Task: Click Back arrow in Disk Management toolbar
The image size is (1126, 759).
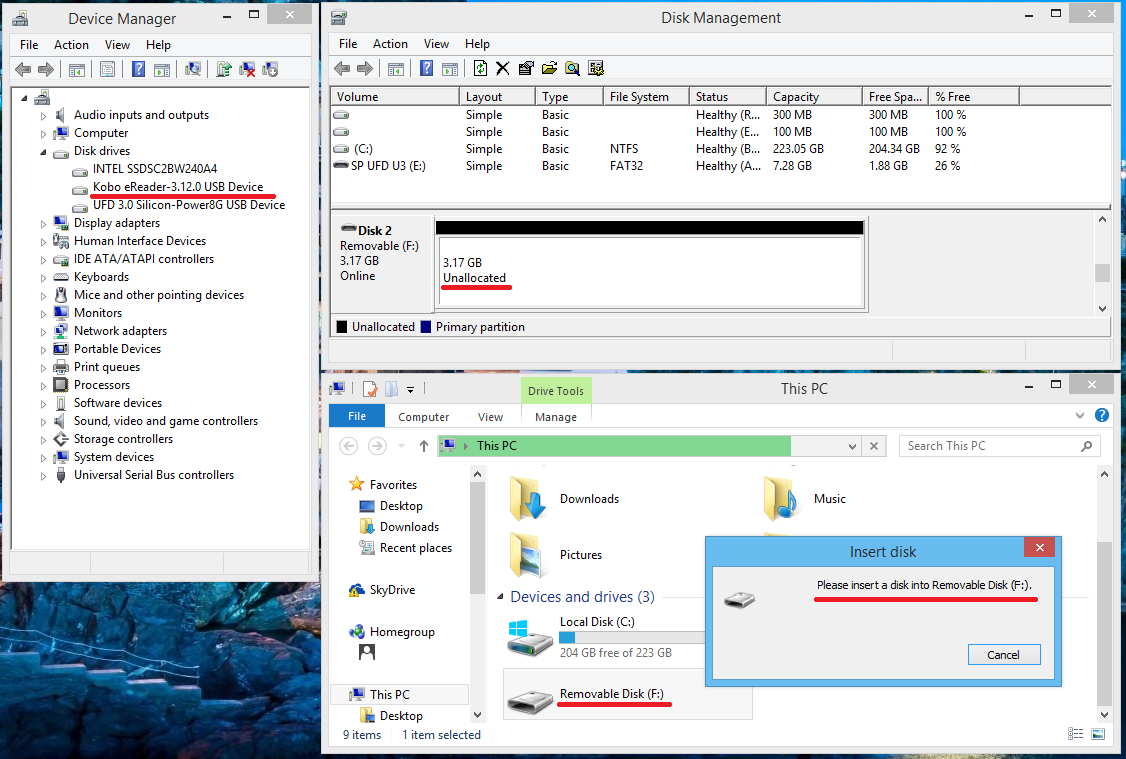Action: click(x=342, y=68)
